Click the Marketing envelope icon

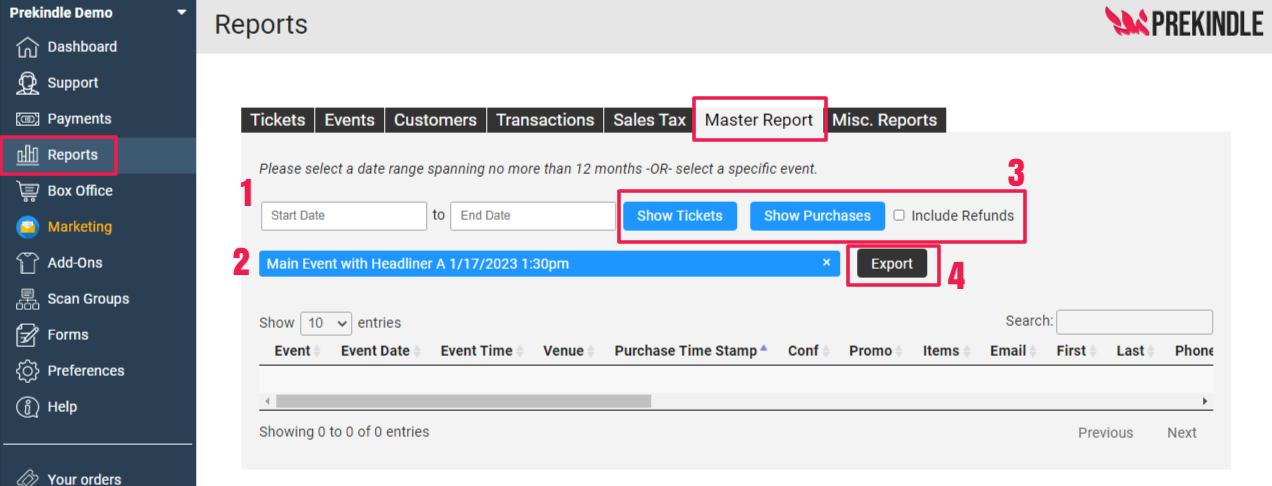[x=27, y=227]
